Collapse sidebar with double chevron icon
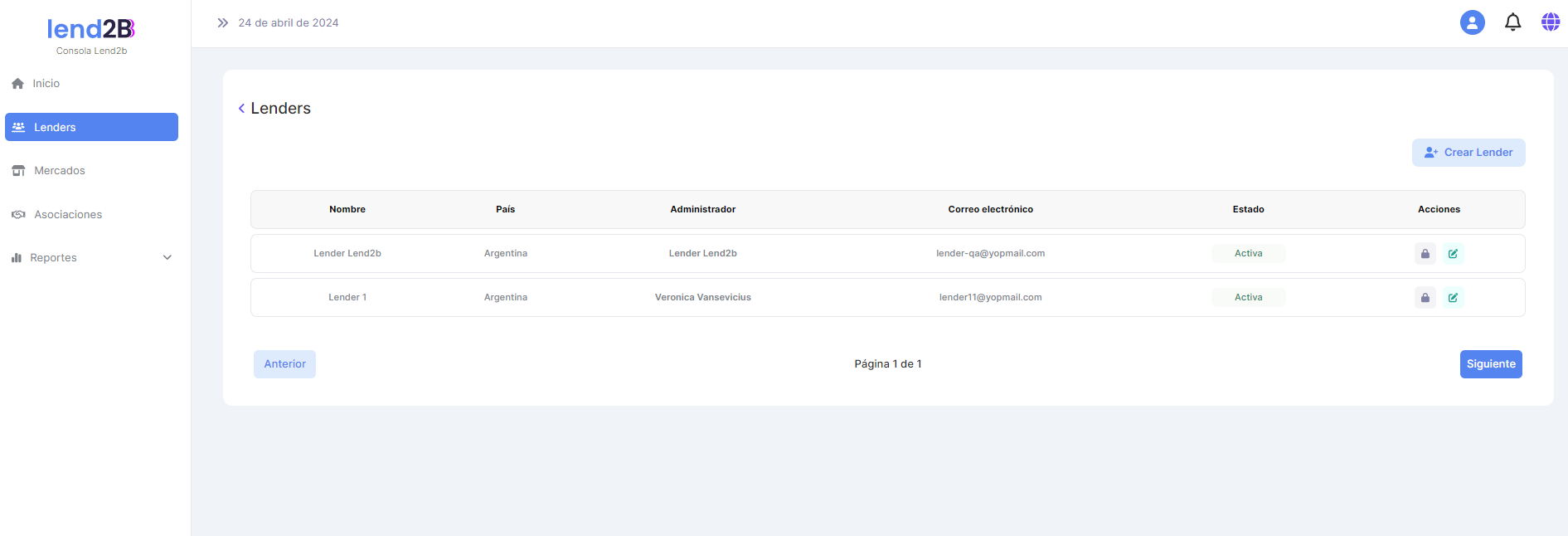Screen dimensions: 1568x536 [x=222, y=23]
